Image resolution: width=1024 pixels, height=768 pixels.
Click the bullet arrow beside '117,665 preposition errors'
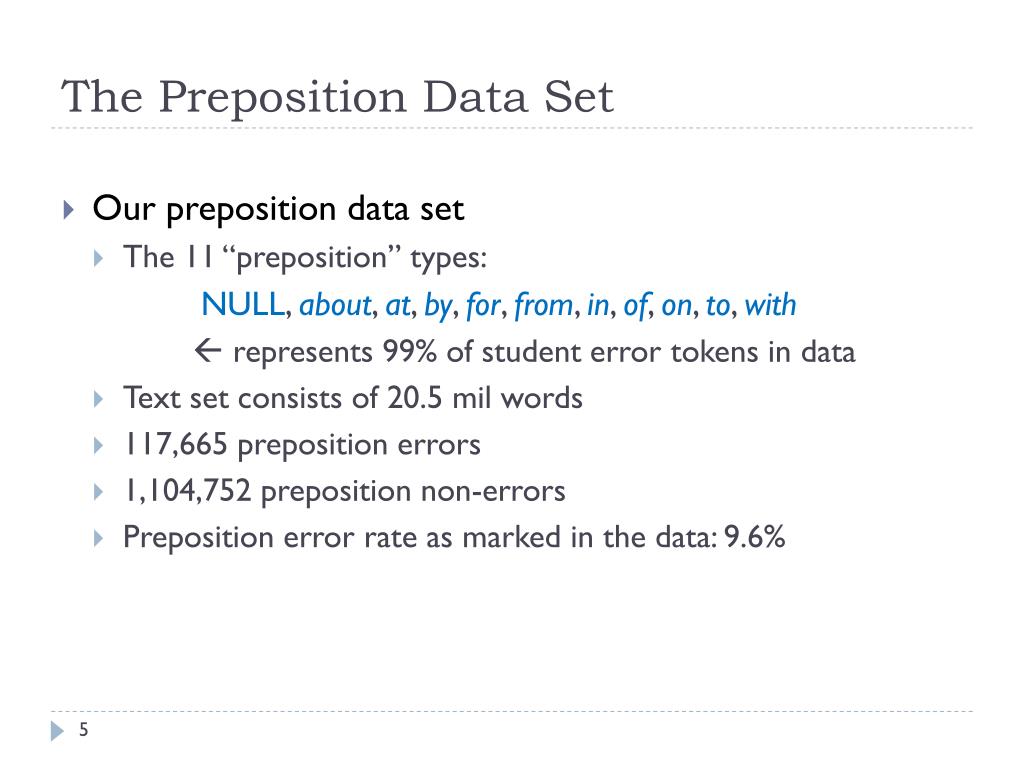pos(98,446)
